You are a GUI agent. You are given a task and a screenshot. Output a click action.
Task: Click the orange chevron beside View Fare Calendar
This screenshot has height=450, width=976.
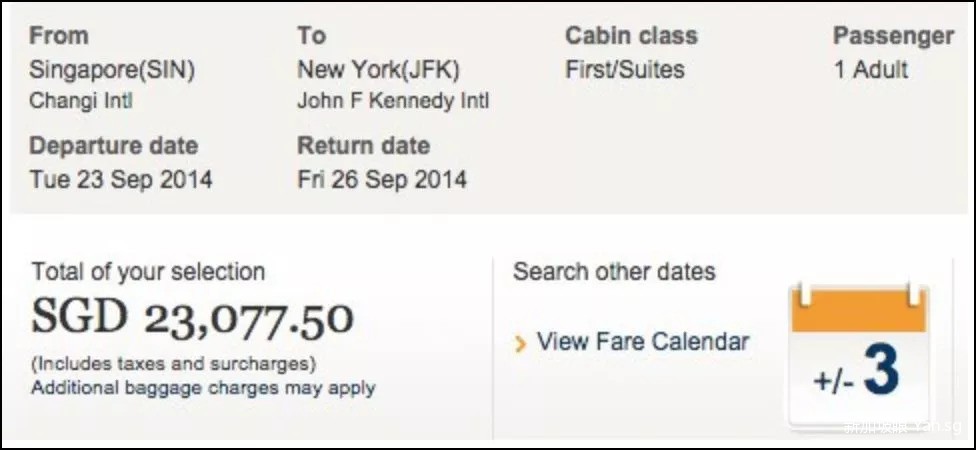(520, 345)
